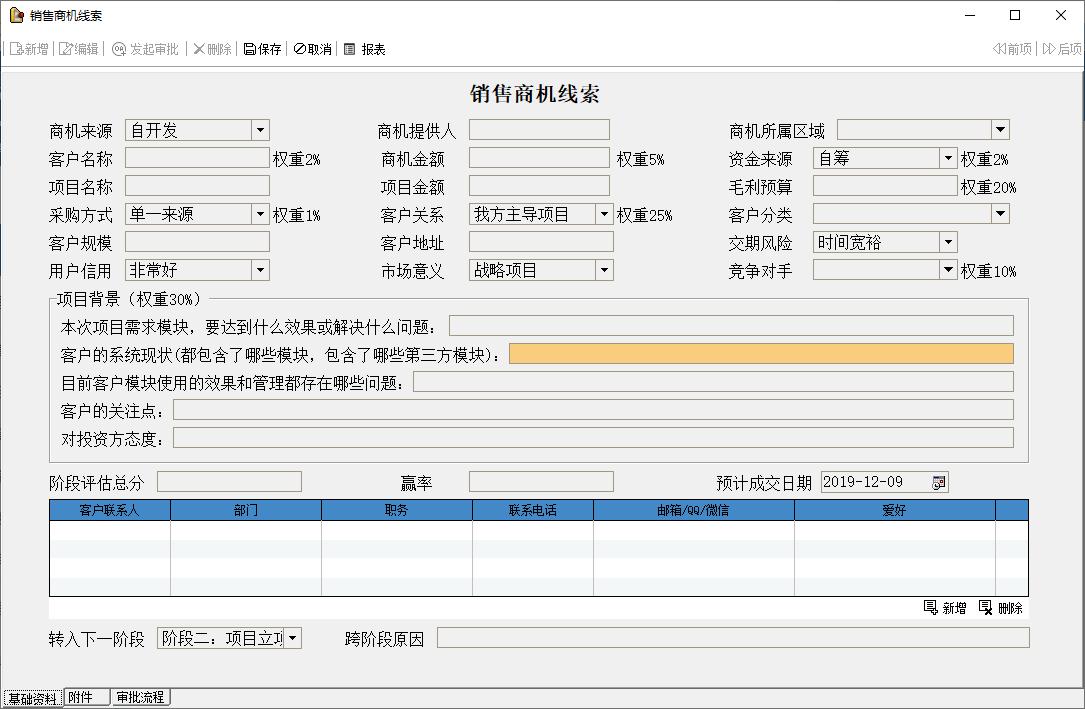1085x709 pixels.
Task: Click the 保存 (Save) toolbar icon
Action: 250,49
